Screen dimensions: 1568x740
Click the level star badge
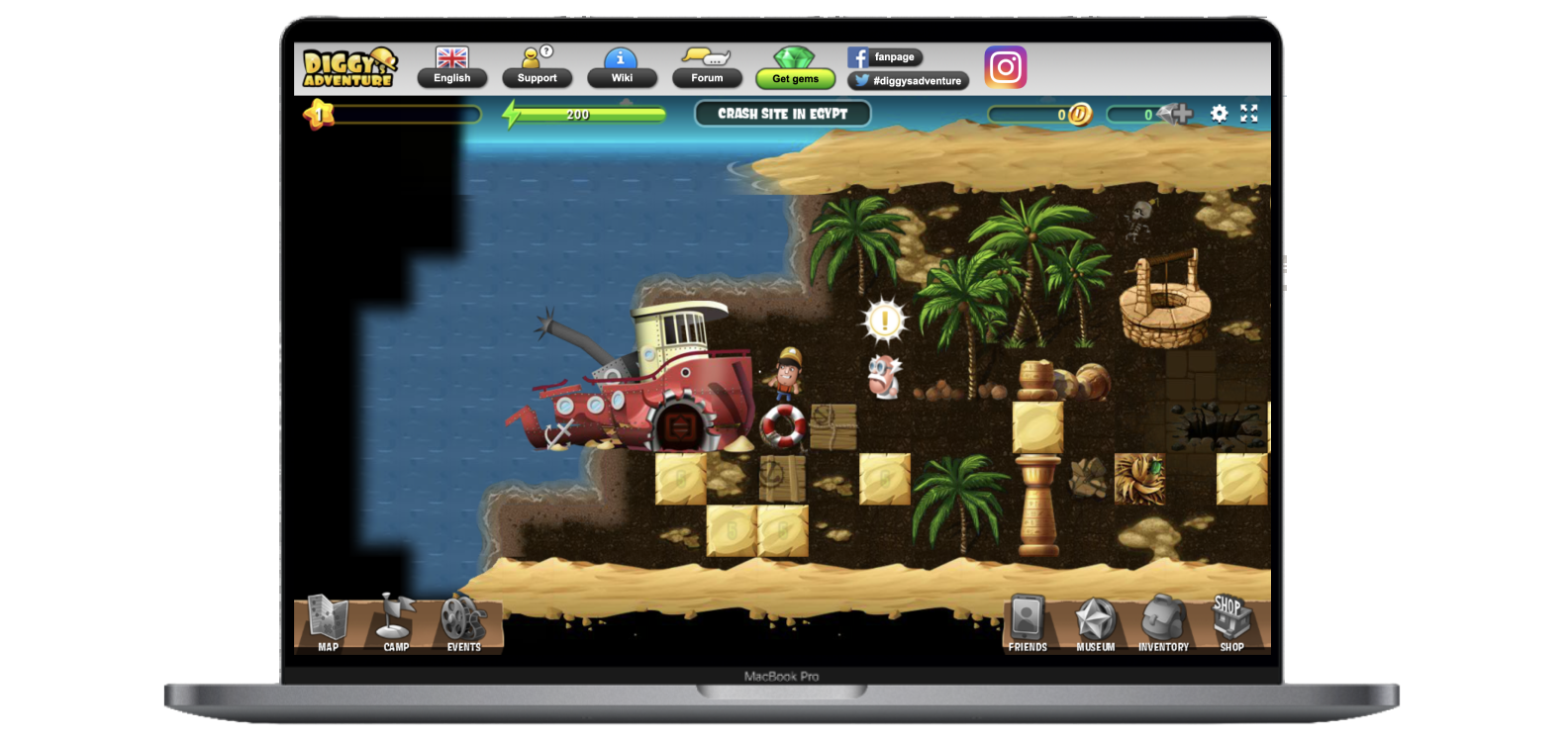318,115
